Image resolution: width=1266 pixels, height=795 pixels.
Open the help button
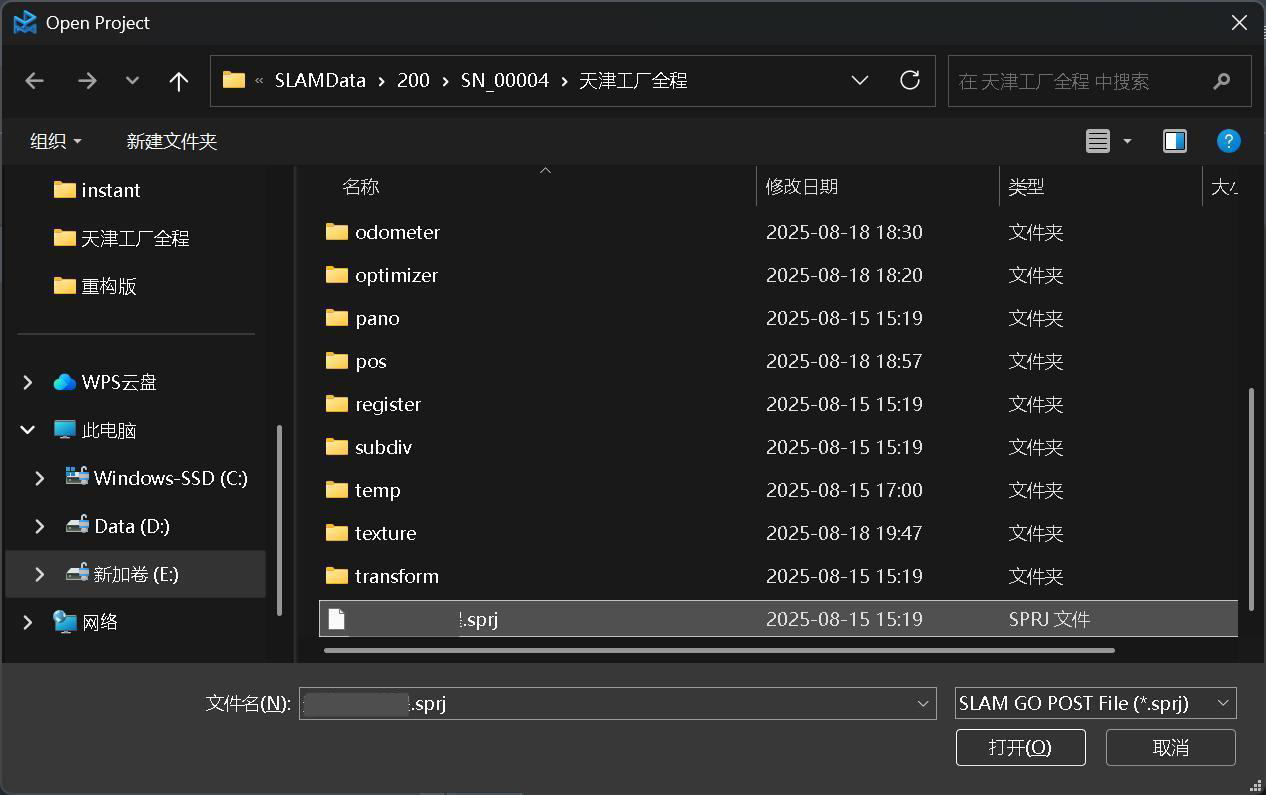[x=1228, y=141]
